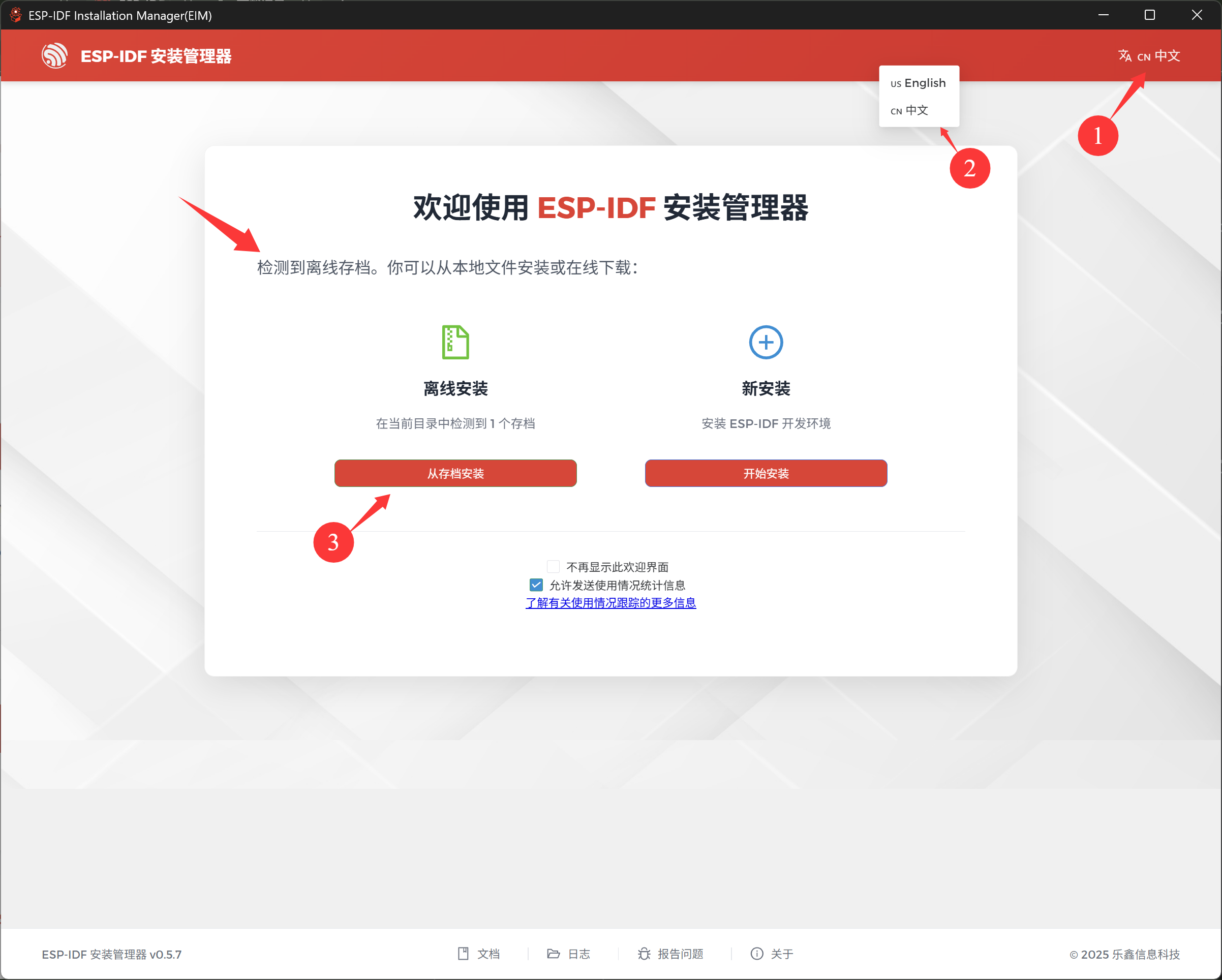This screenshot has height=980, width=1222.
Task: Click the 从存档安装 button
Action: (x=455, y=473)
